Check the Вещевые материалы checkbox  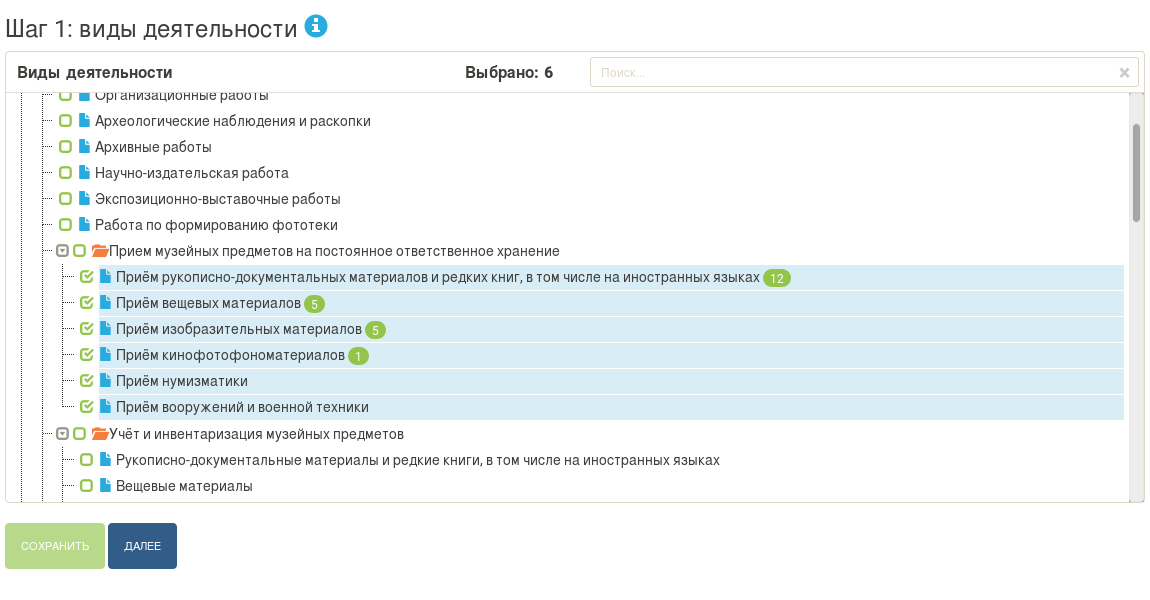pos(86,486)
